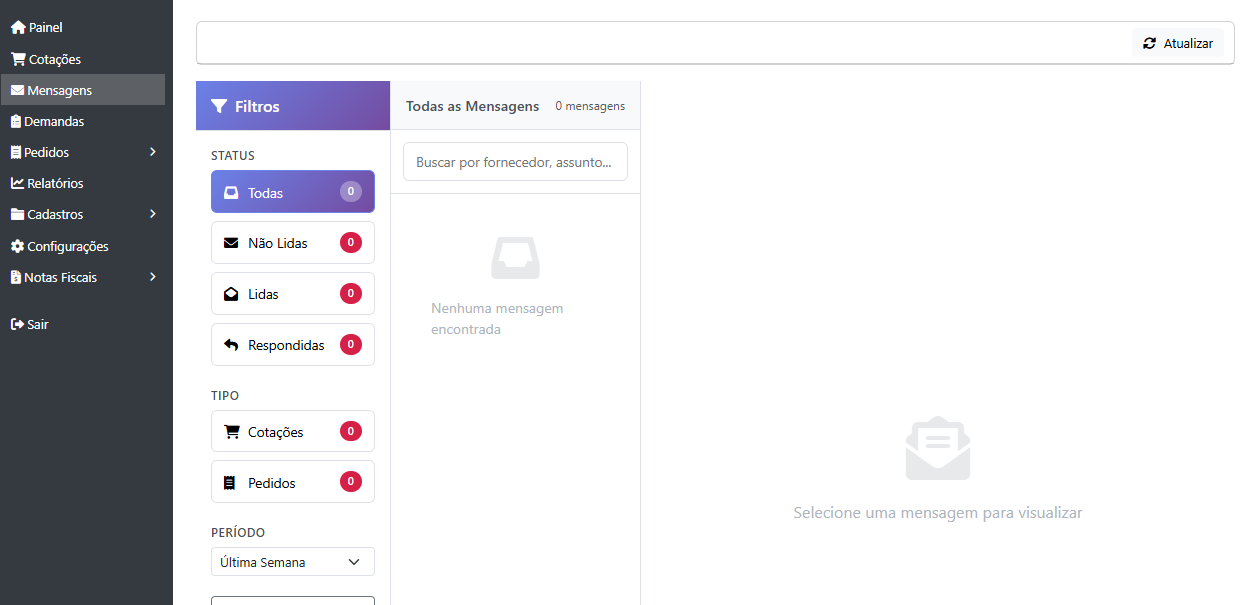The width and height of the screenshot is (1249, 605).
Task: Click the refresh icon beside Atualizar
Action: (1149, 43)
